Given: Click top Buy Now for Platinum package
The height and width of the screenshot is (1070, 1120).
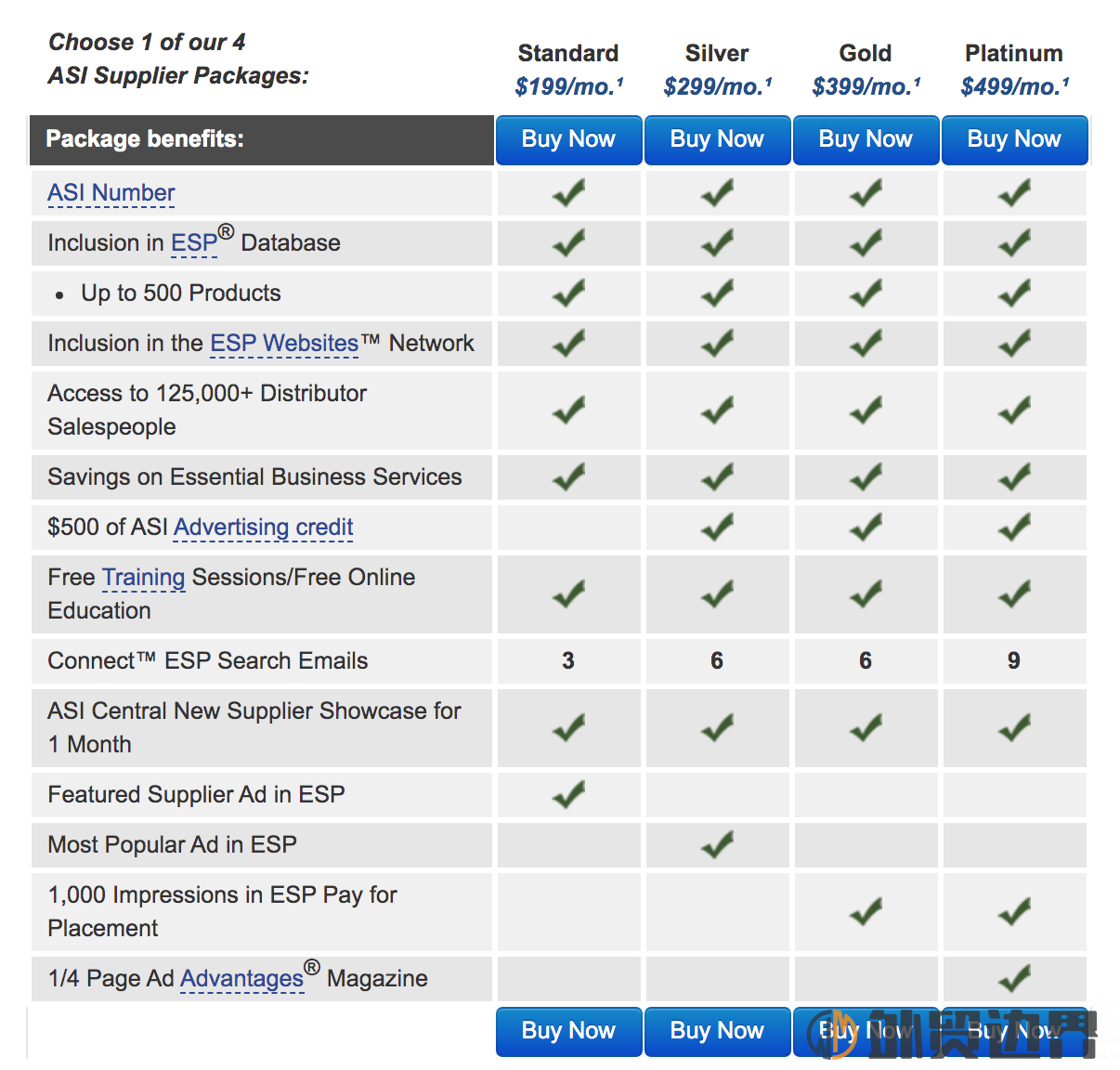Looking at the screenshot, I should [x=1014, y=139].
